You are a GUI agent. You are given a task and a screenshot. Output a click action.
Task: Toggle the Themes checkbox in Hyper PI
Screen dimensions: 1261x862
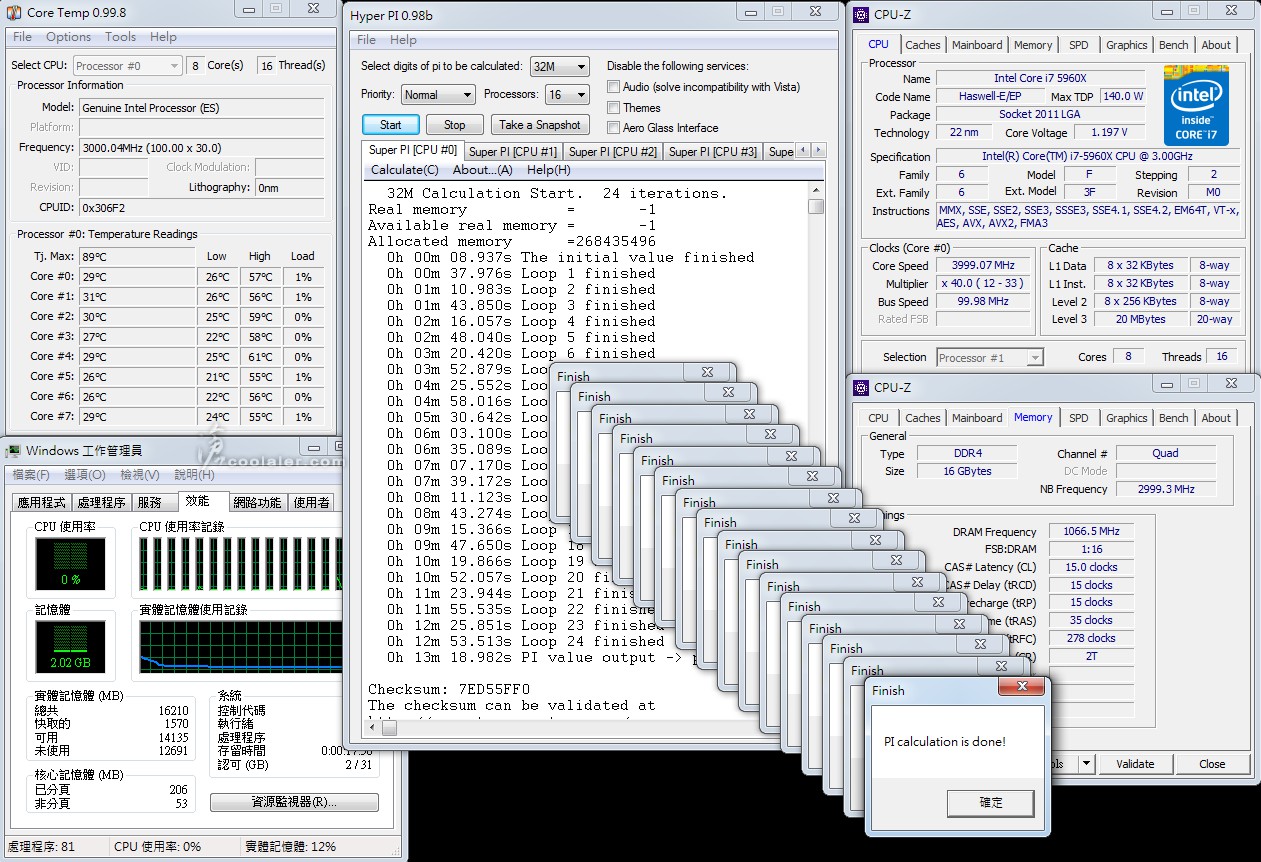(x=613, y=107)
